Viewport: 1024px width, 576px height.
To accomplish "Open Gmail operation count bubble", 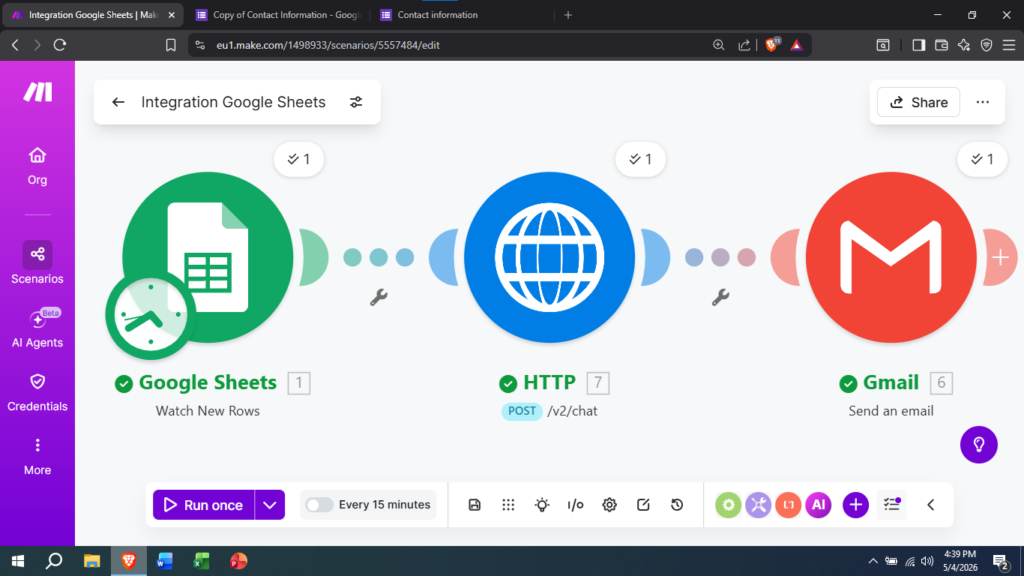I will pos(982,159).
